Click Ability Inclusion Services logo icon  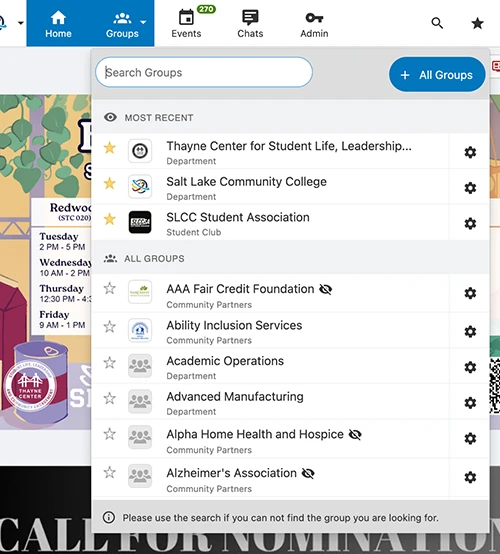[140, 330]
